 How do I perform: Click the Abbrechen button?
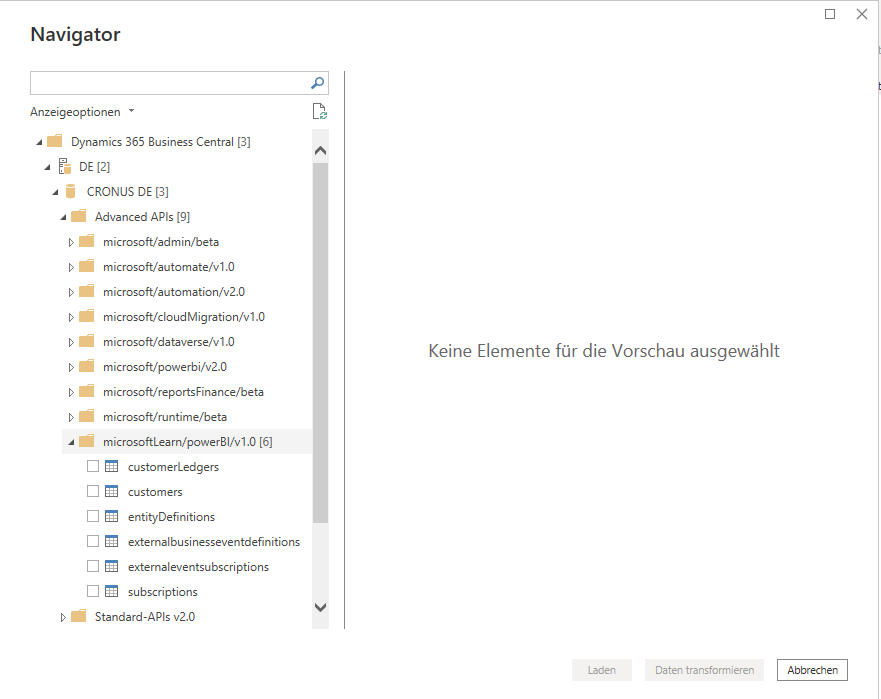click(812, 670)
